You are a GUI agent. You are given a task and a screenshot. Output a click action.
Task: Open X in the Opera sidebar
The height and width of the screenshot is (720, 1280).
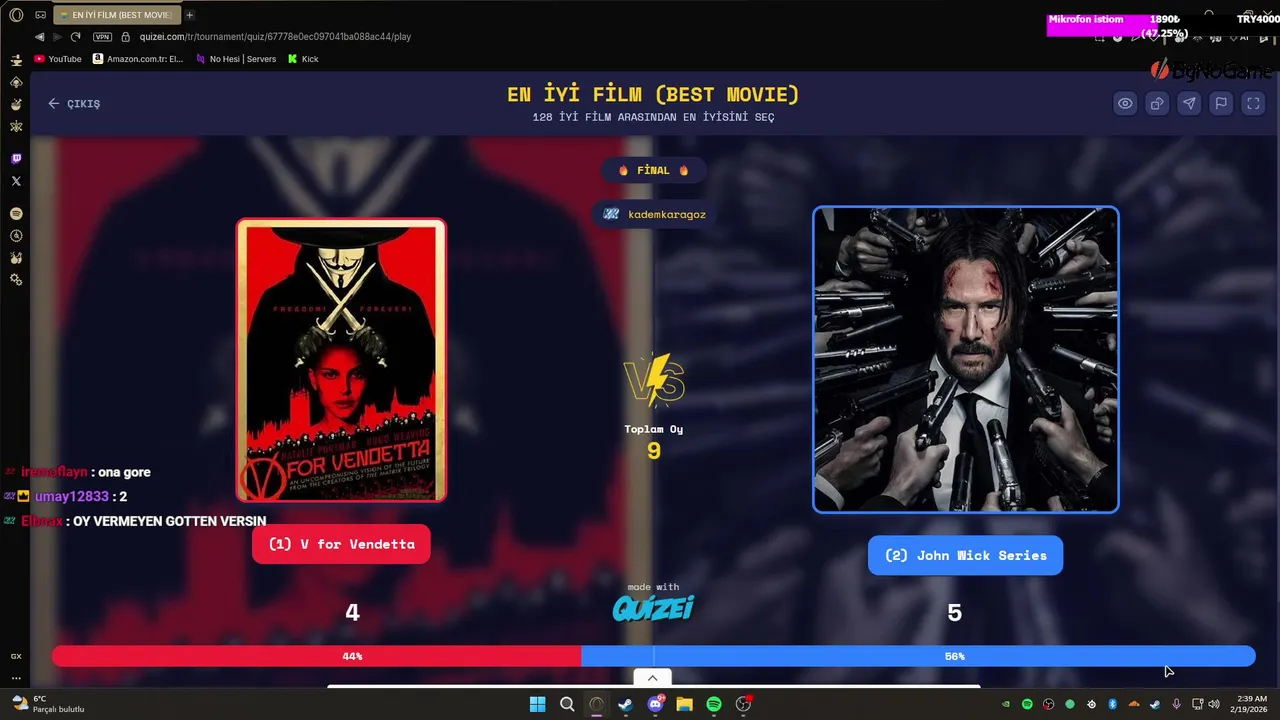coord(16,181)
